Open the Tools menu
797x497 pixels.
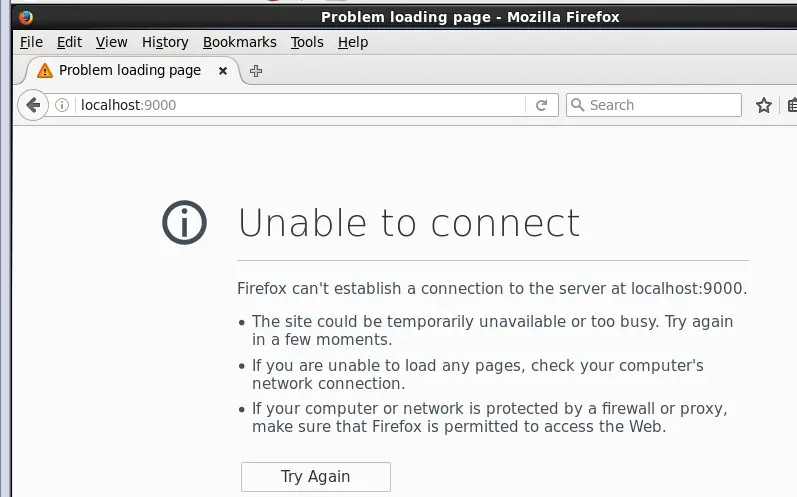[x=307, y=42]
